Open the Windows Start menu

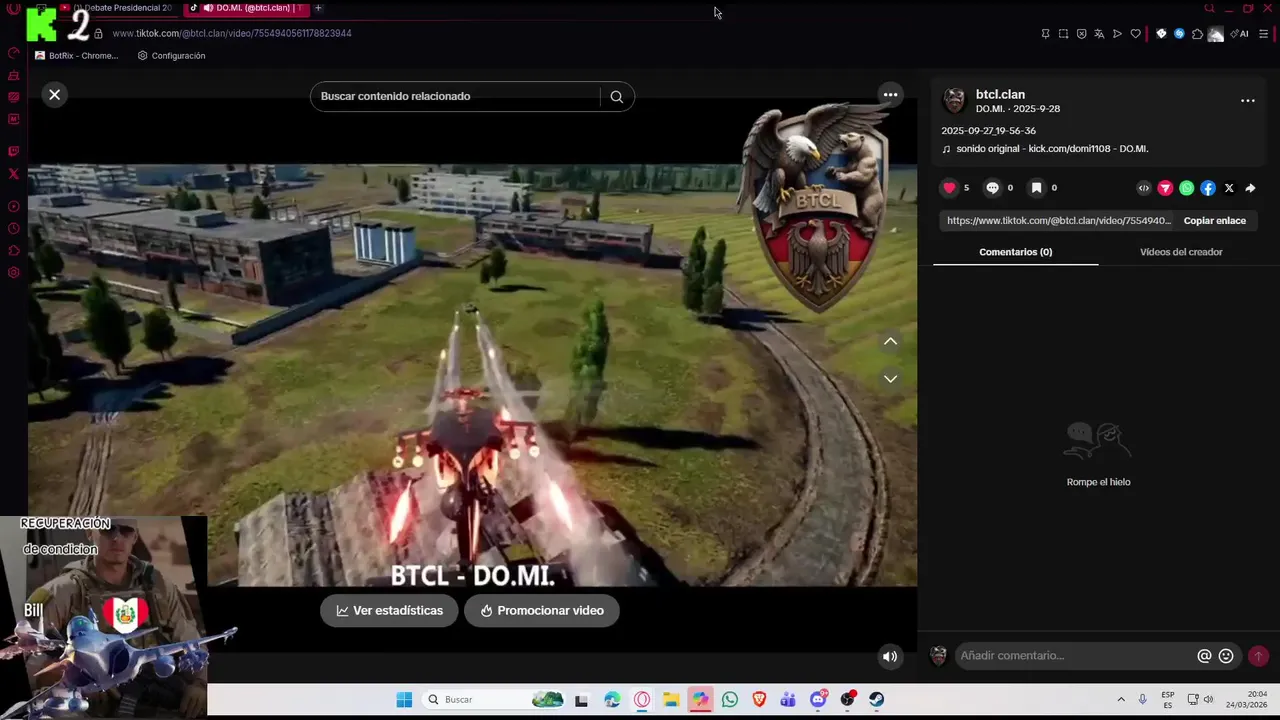(x=404, y=700)
